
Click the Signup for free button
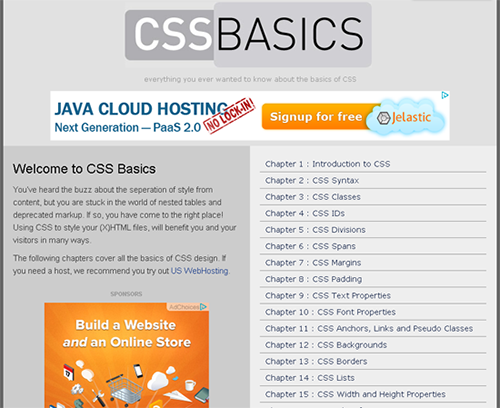click(x=316, y=117)
